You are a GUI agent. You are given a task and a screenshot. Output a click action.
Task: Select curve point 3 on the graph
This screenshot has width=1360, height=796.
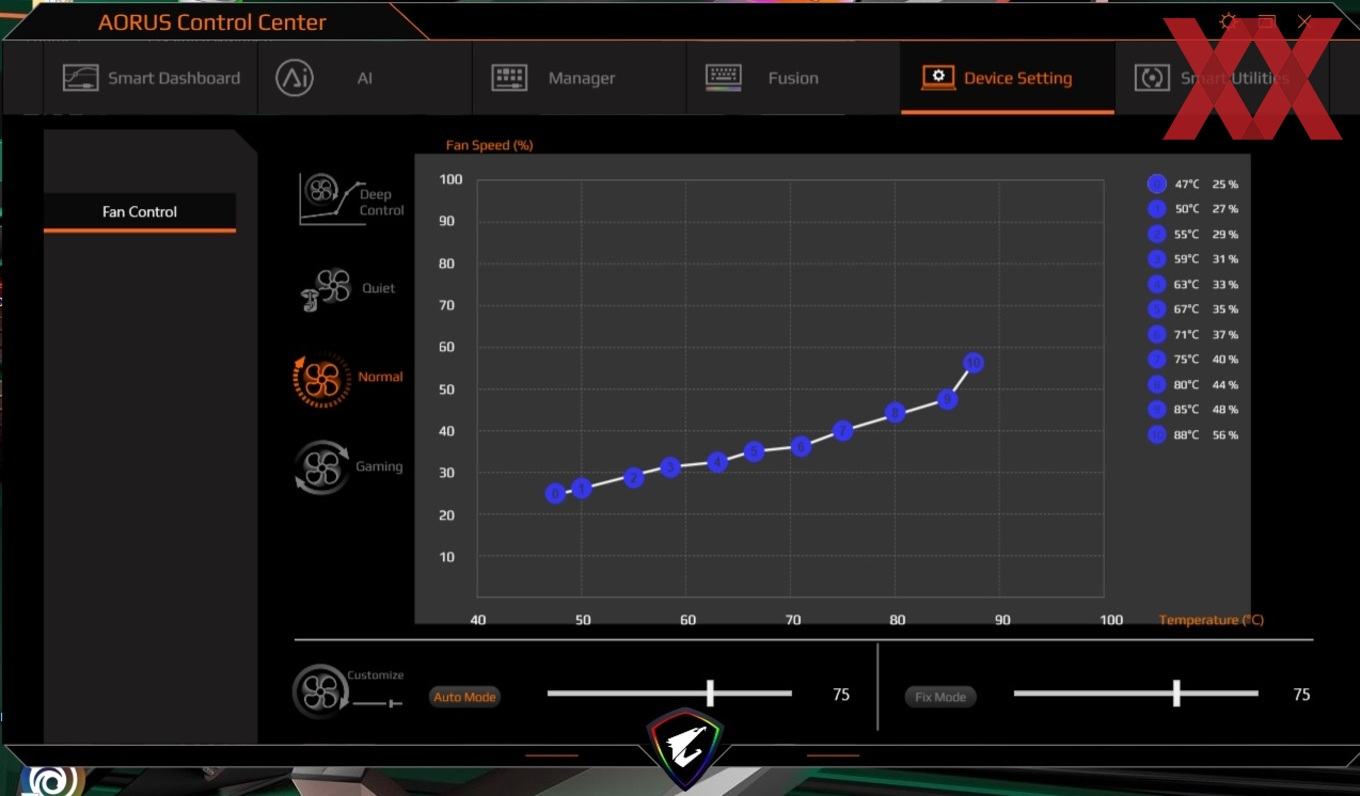point(670,467)
